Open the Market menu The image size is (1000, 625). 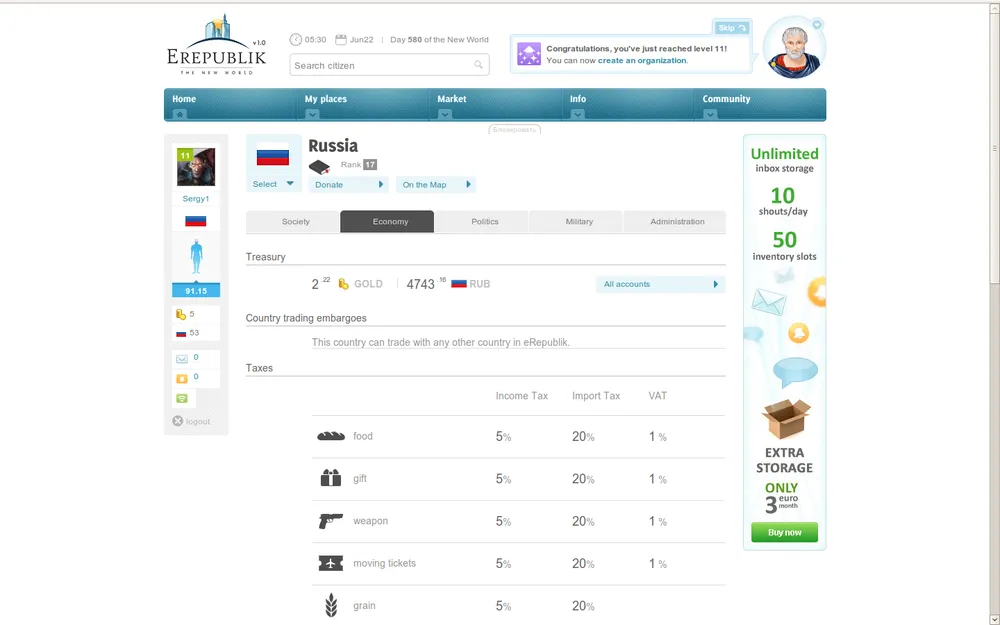pyautogui.click(x=452, y=99)
